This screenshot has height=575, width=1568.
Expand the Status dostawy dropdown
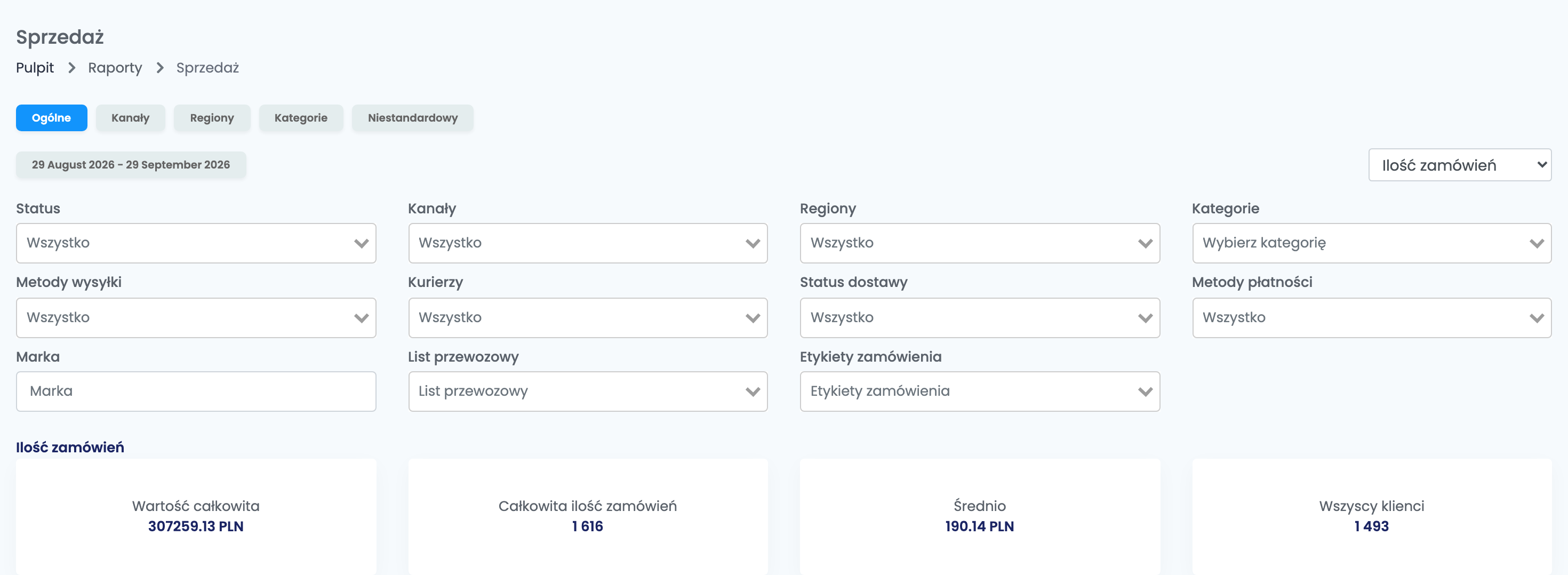[980, 317]
